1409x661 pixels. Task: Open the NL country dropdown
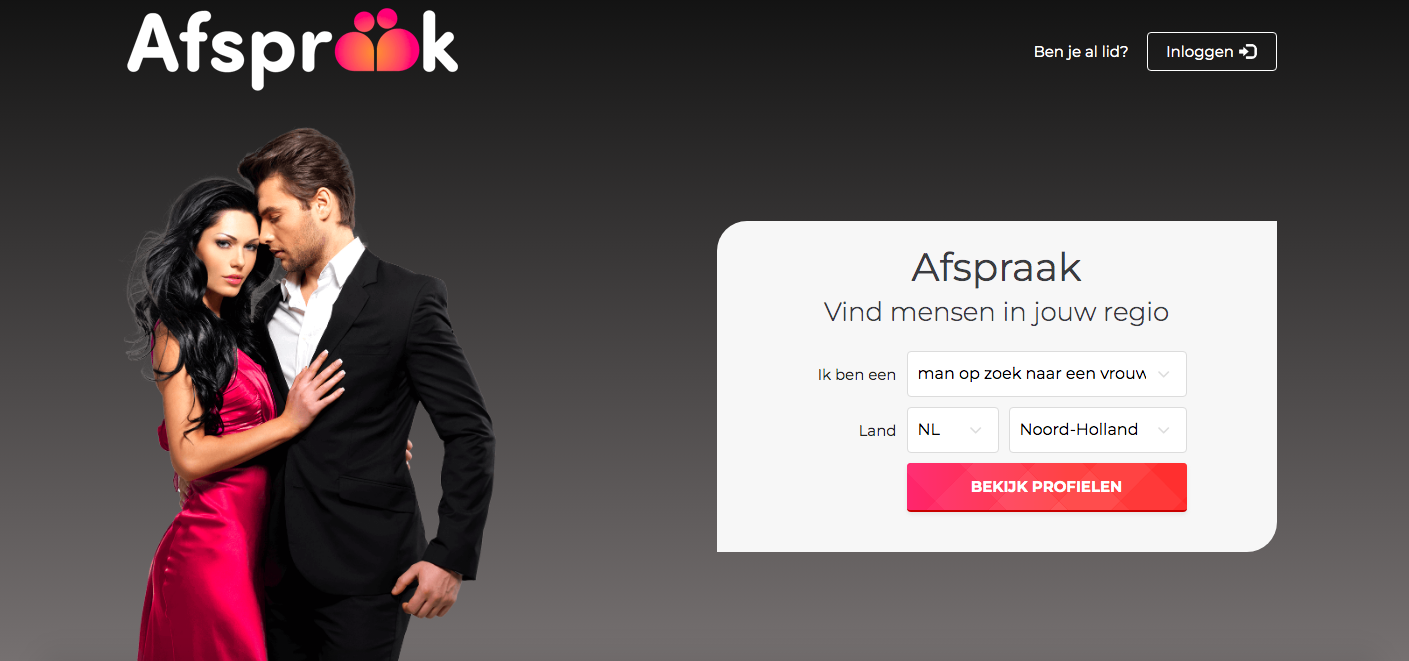(952, 430)
